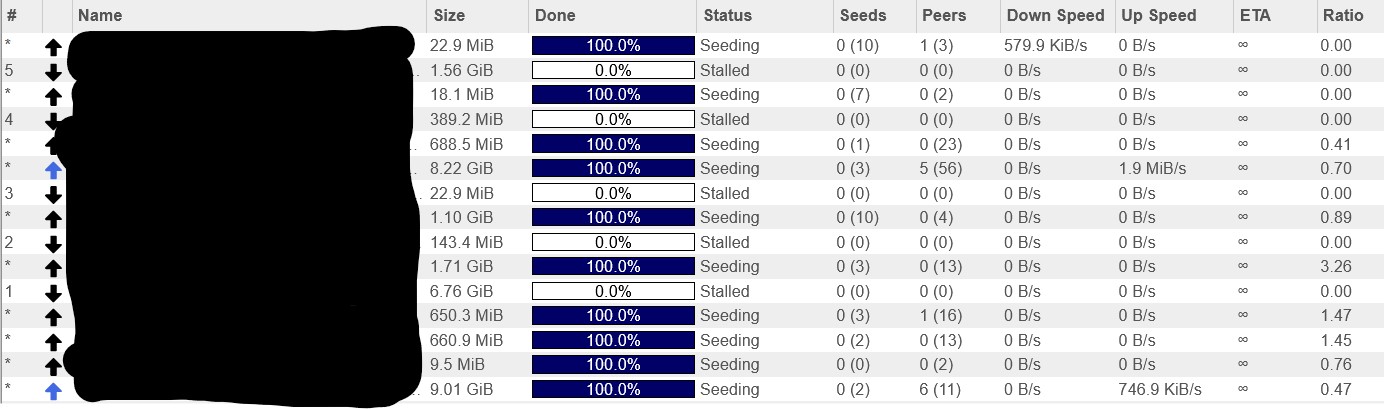Click the Down Speed column header
This screenshot has width=1384, height=409.
click(1057, 15)
